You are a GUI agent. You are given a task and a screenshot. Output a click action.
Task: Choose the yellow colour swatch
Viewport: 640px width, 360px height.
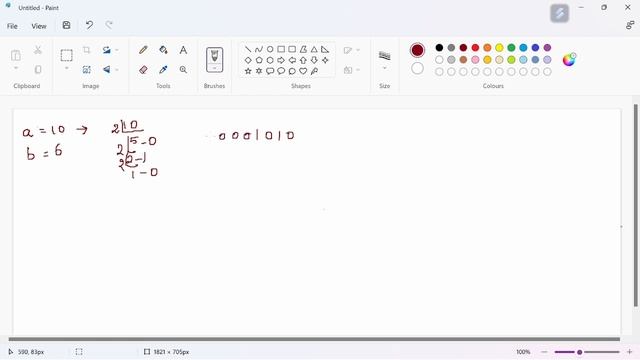(499, 48)
